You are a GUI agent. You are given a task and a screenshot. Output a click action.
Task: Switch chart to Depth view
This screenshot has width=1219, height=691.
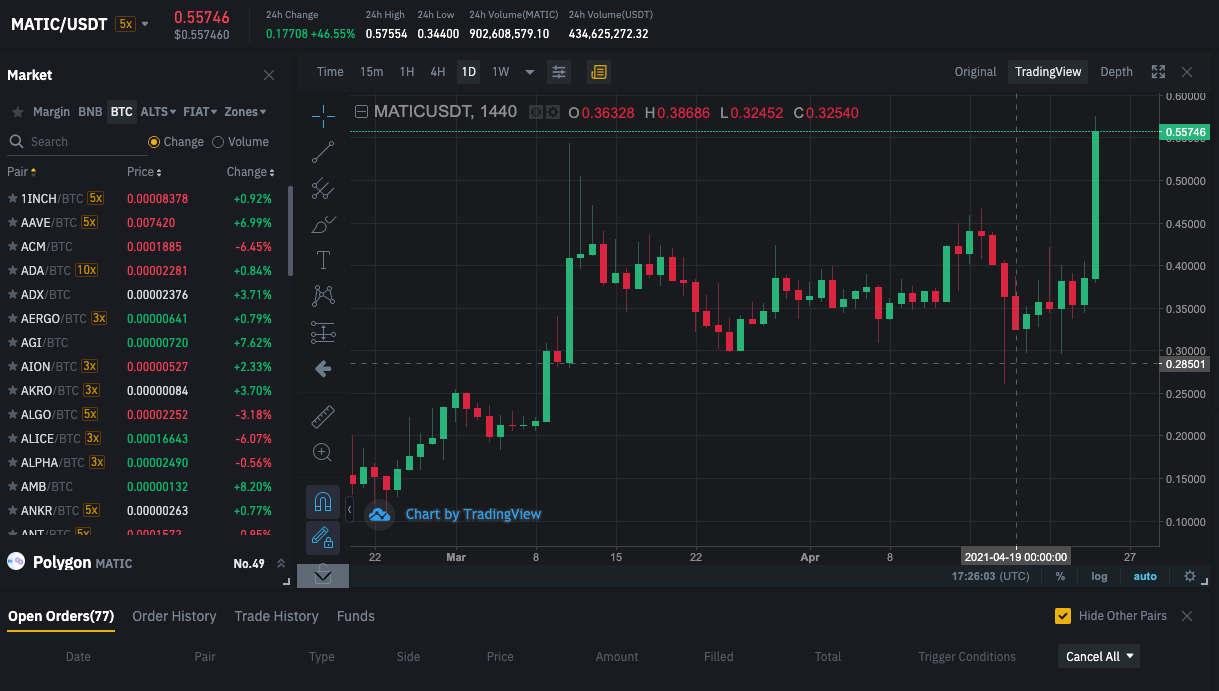[1116, 72]
